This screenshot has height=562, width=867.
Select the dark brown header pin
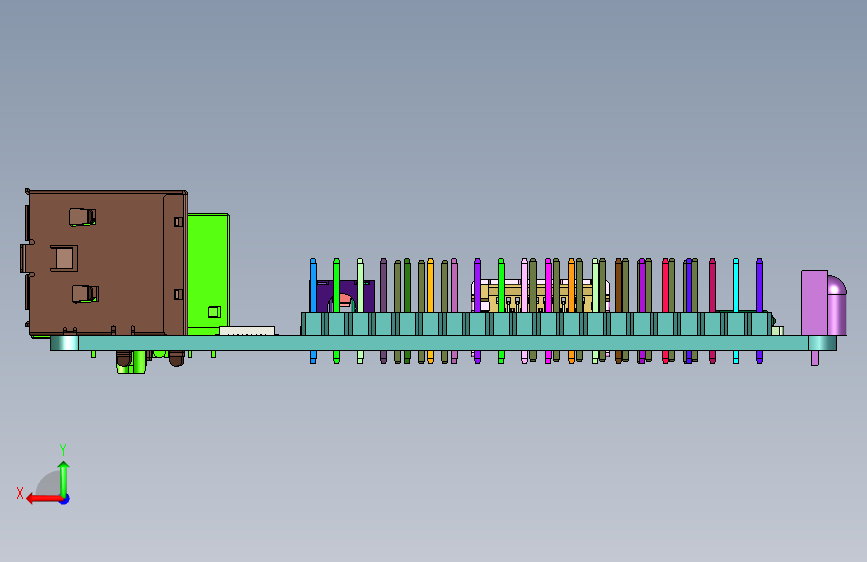click(618, 285)
